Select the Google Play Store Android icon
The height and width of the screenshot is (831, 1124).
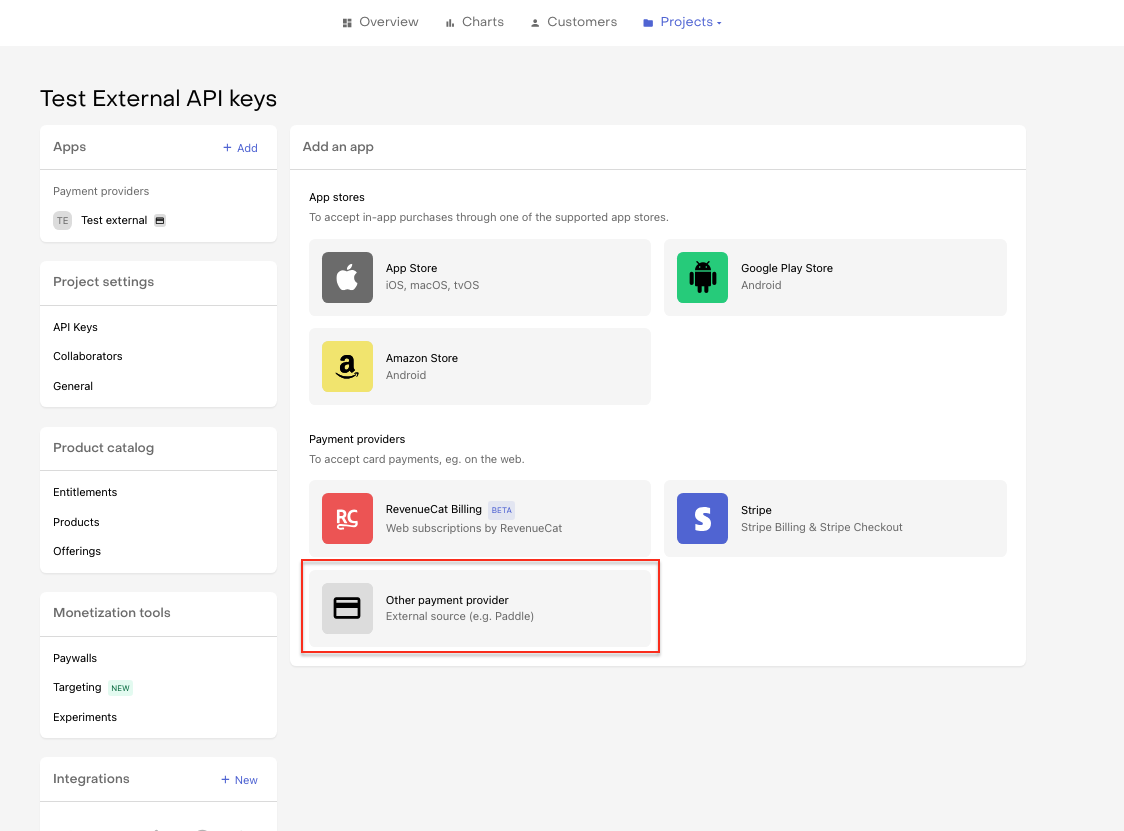tap(702, 277)
